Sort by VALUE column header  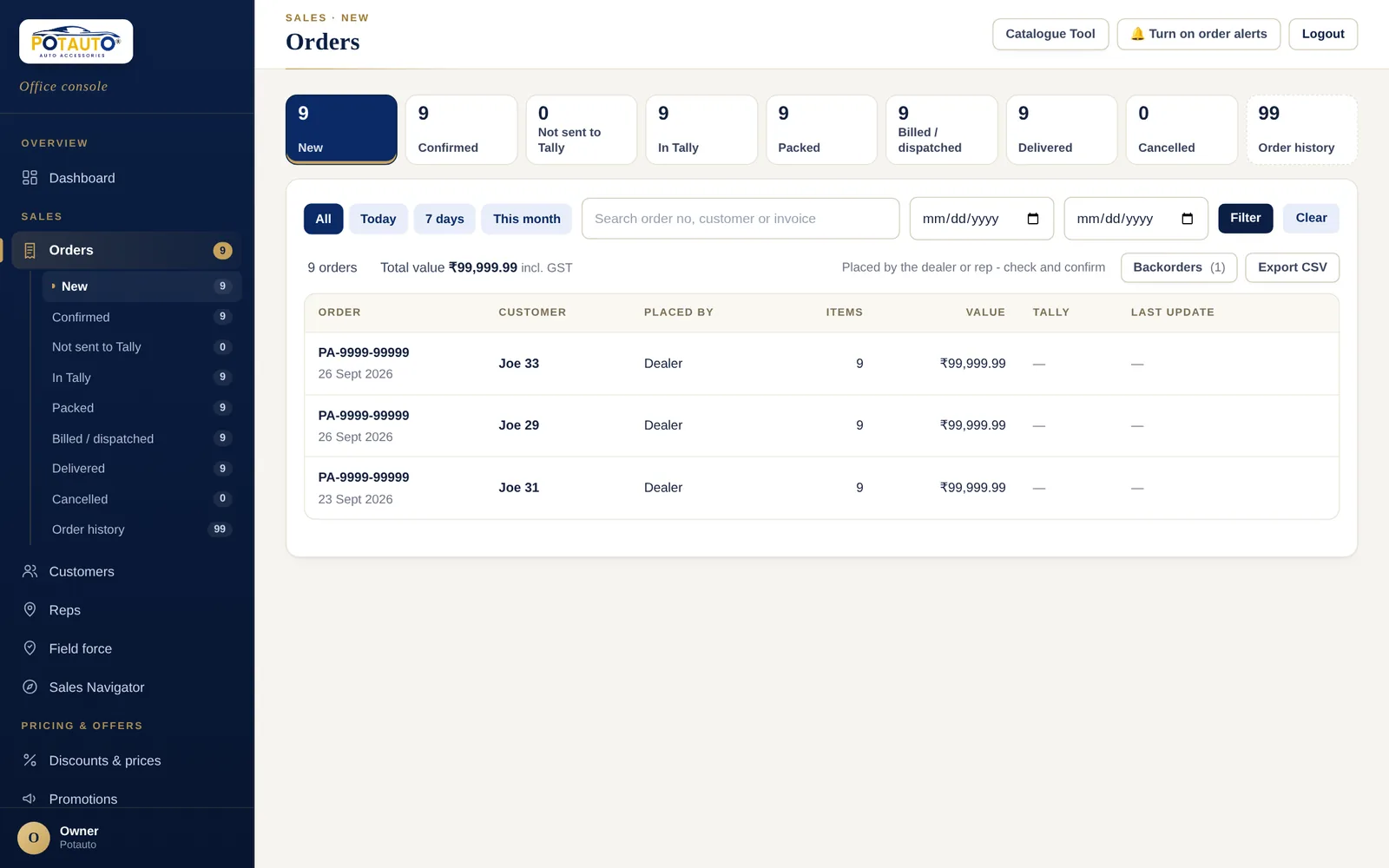985,312
